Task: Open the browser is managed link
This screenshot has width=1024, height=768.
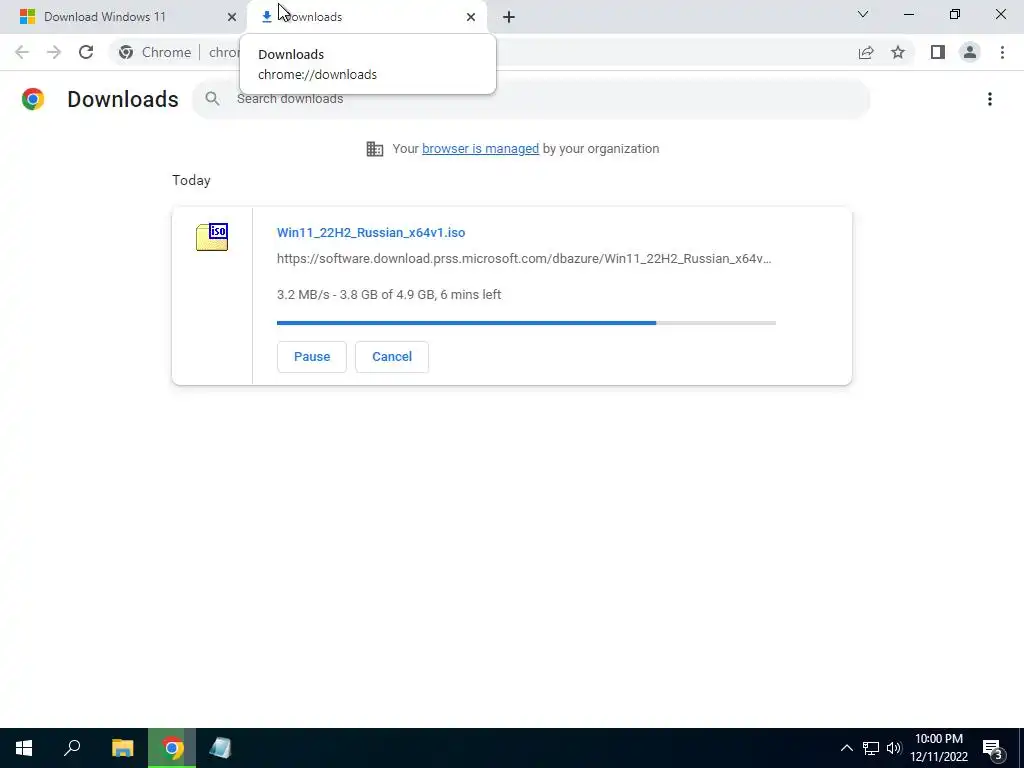Action: (480, 149)
